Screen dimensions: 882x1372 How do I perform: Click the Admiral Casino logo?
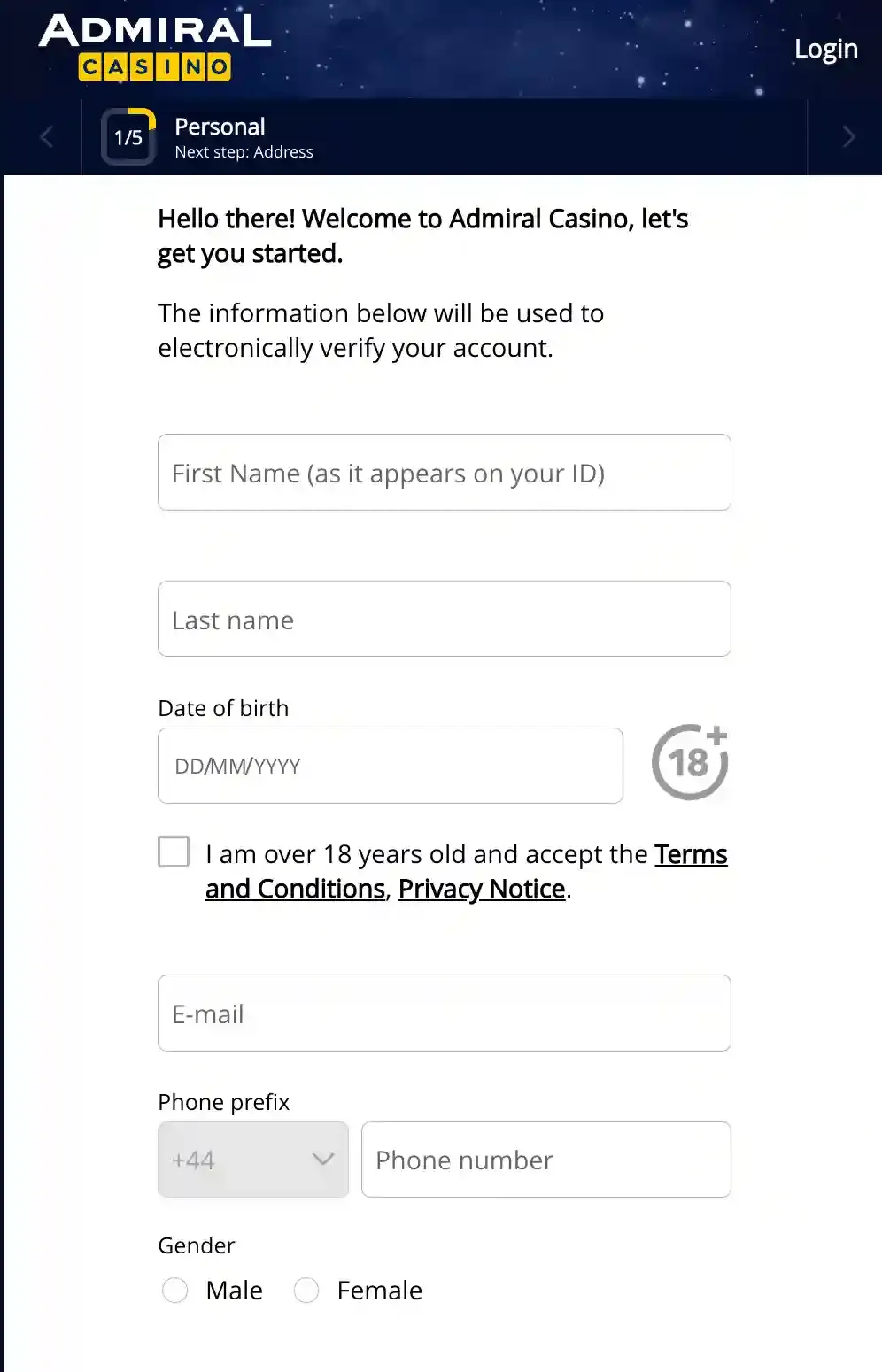pyautogui.click(x=155, y=48)
